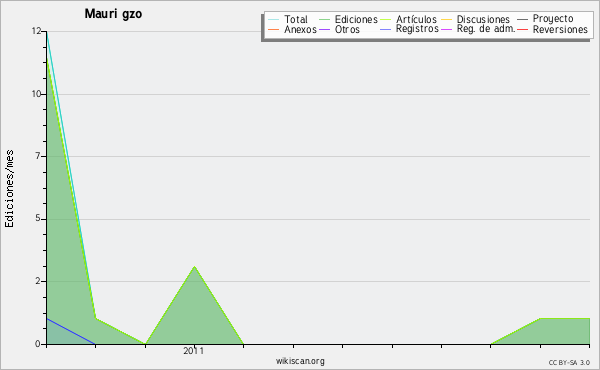The width and height of the screenshot is (600, 370).
Task: Click the Ediciones legend label
Action: point(356,19)
